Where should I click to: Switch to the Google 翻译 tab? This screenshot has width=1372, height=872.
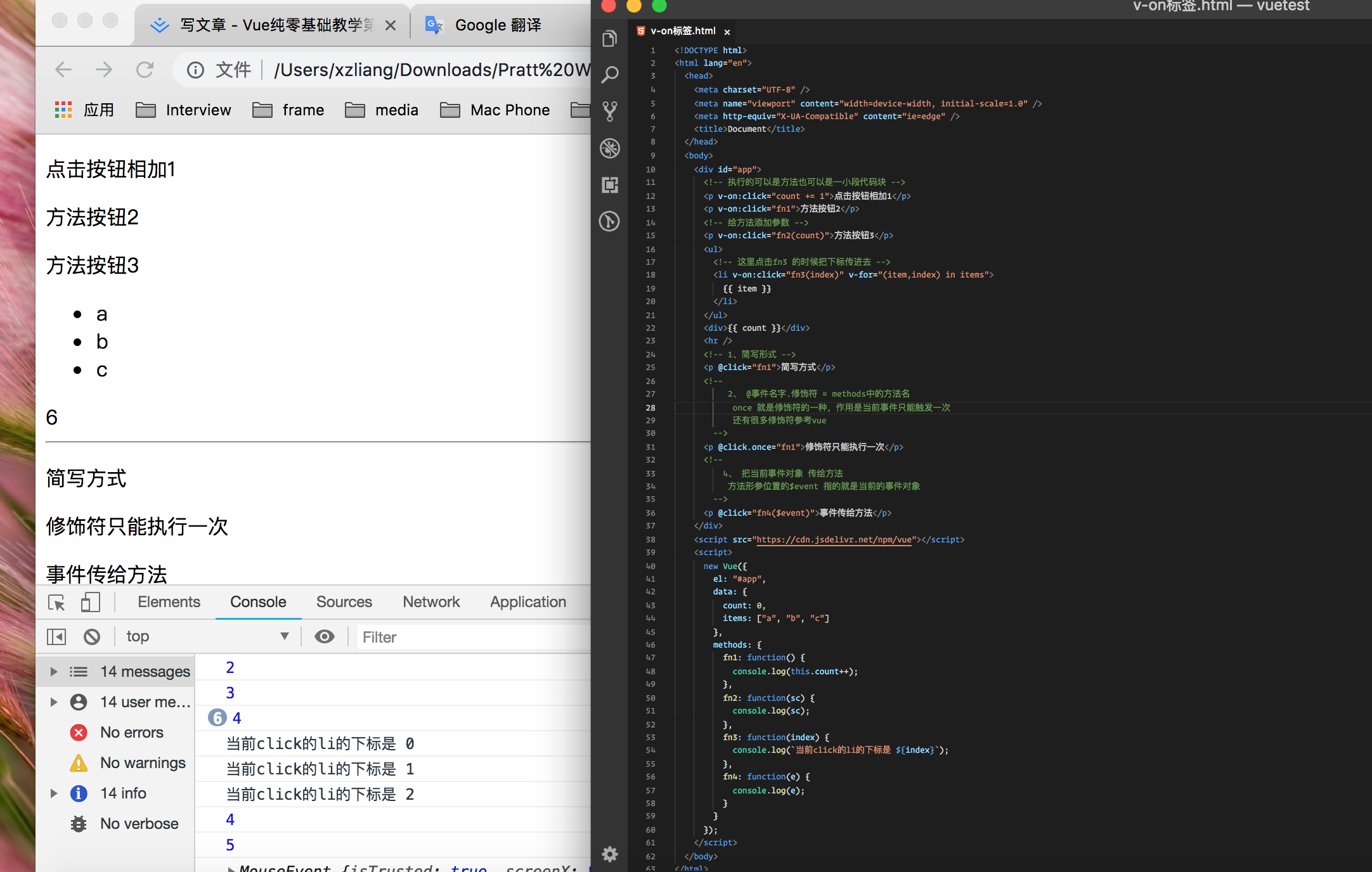point(498,25)
